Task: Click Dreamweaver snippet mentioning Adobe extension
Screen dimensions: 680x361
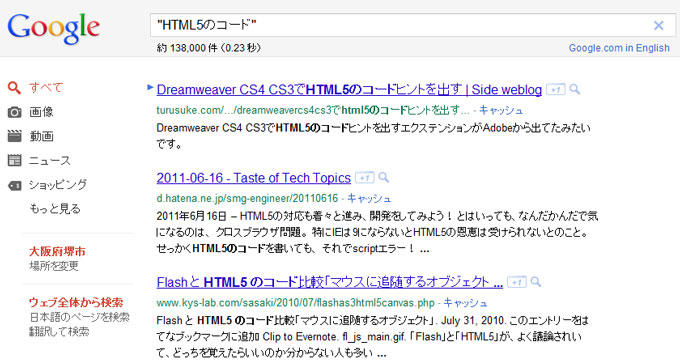Action: 373,136
